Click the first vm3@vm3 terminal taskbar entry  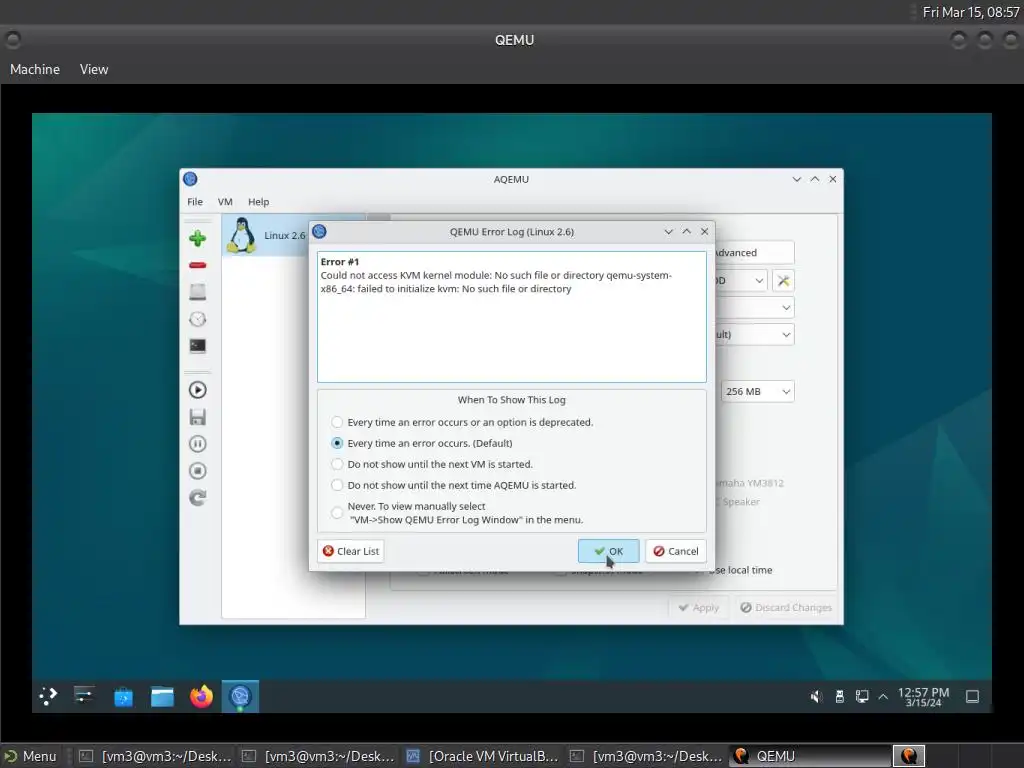(155, 756)
